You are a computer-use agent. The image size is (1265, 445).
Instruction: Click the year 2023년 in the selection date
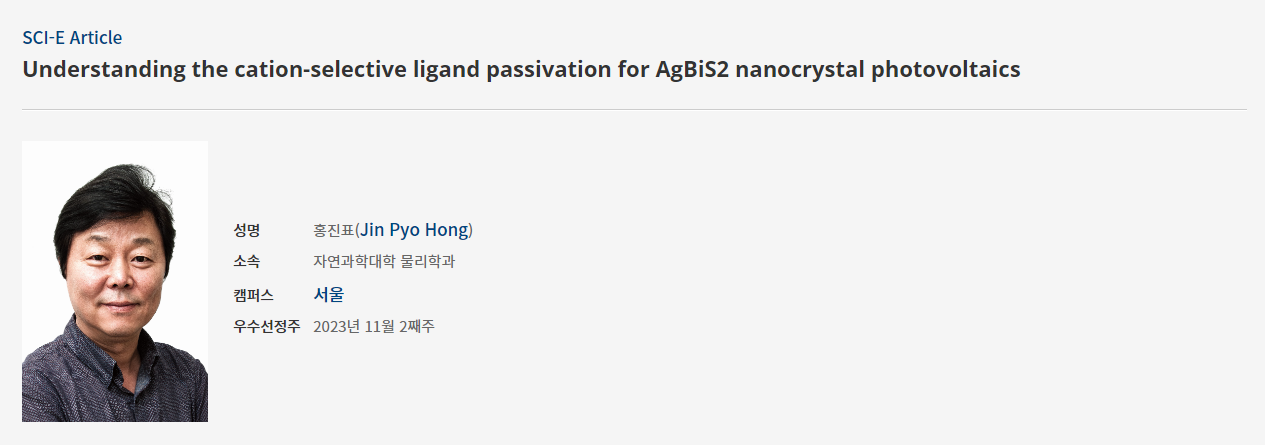(336, 327)
